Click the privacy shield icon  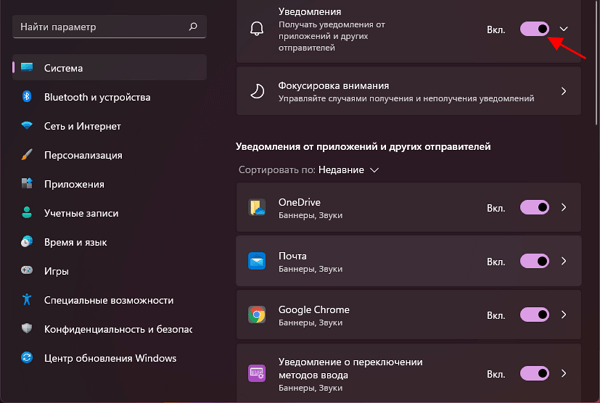click(27, 328)
